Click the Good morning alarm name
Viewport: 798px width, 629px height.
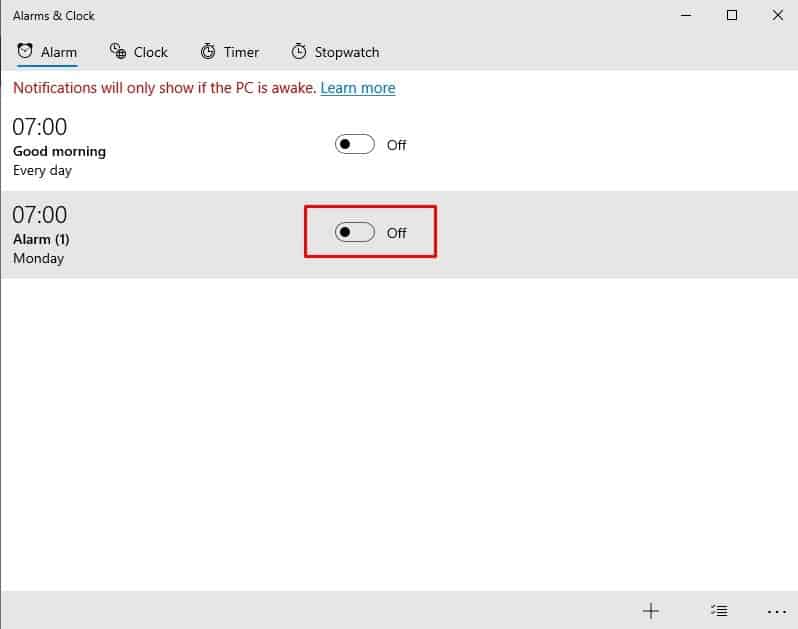pos(60,151)
